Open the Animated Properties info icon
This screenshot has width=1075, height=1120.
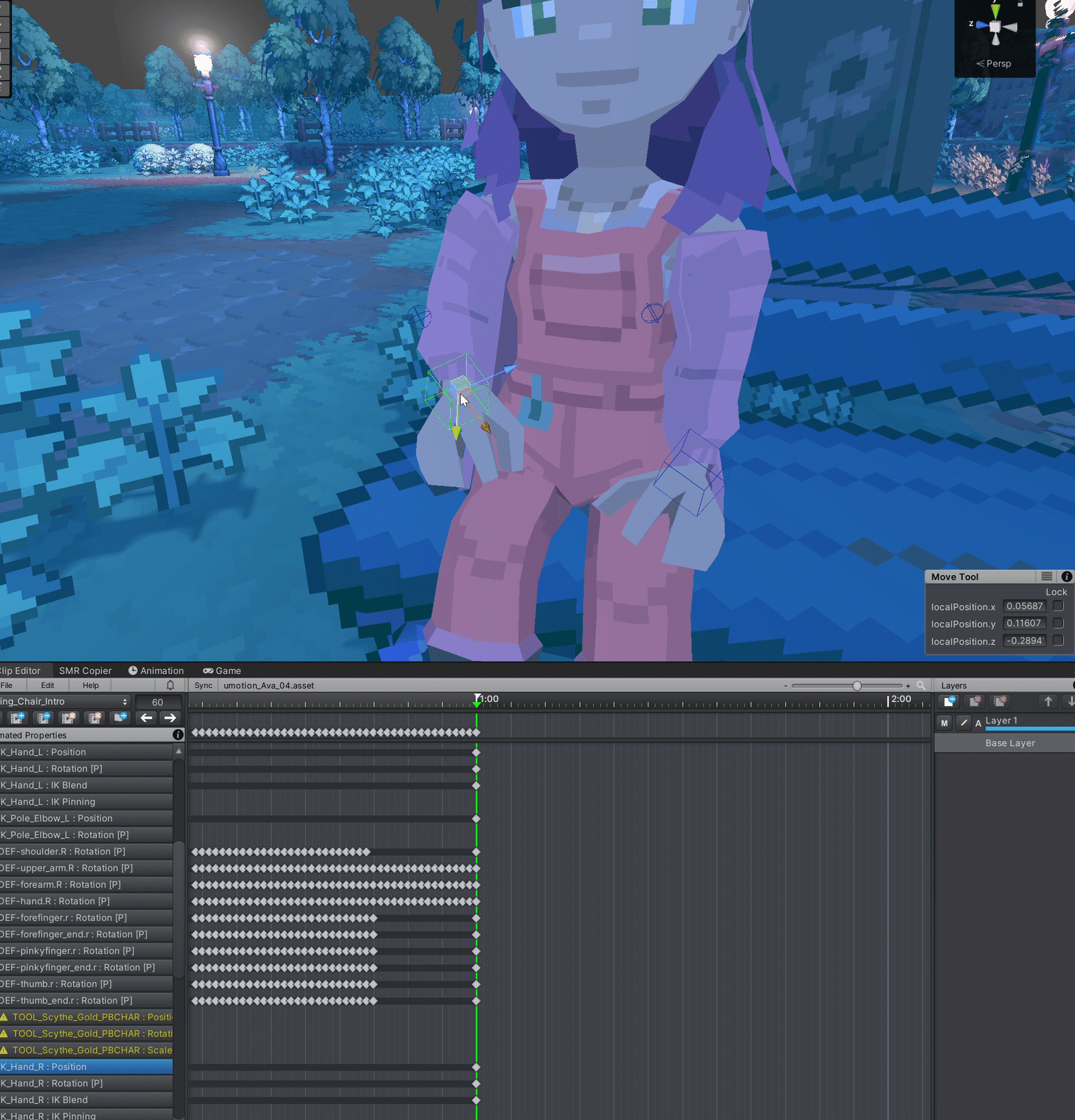click(178, 735)
